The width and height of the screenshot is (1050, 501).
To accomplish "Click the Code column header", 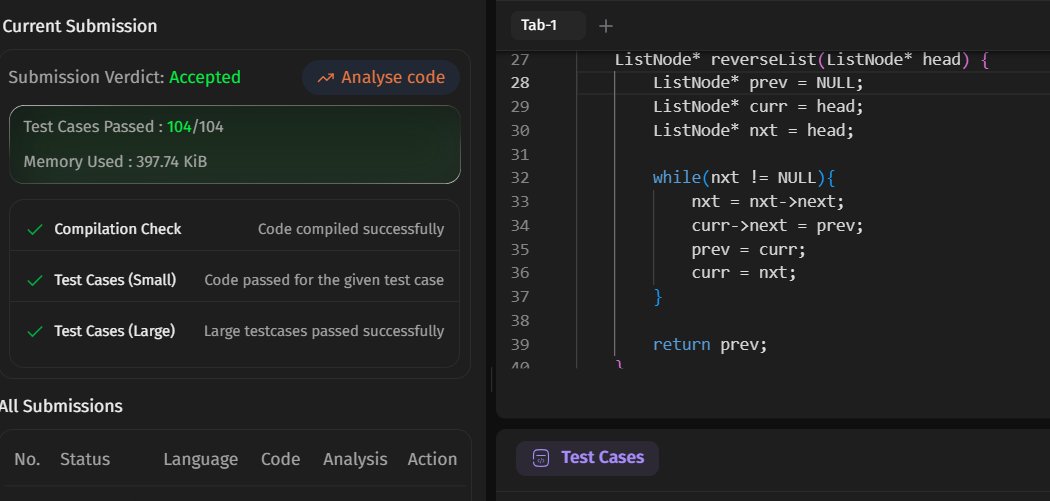I will [281, 459].
